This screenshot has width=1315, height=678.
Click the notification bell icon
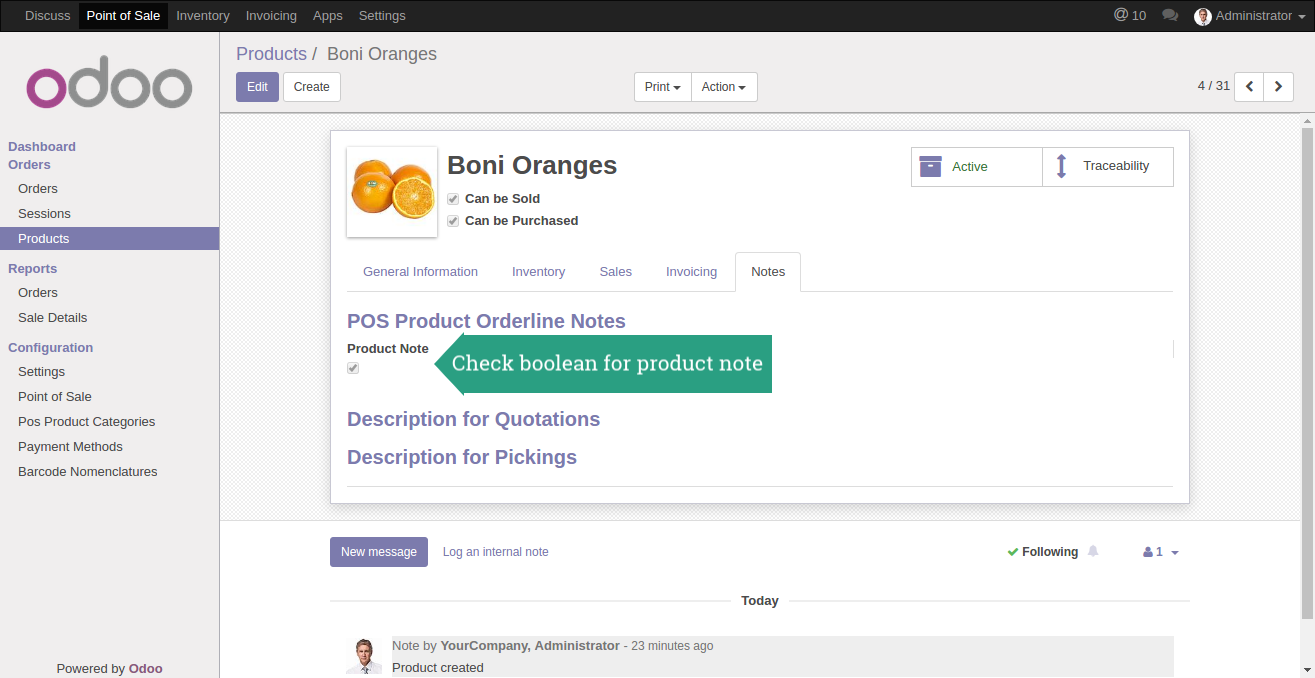tap(1093, 551)
